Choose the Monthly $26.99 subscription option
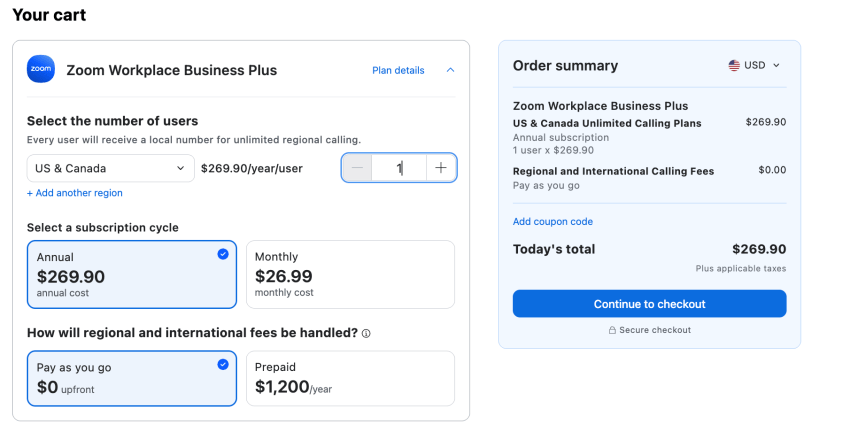The image size is (850, 432). point(350,274)
